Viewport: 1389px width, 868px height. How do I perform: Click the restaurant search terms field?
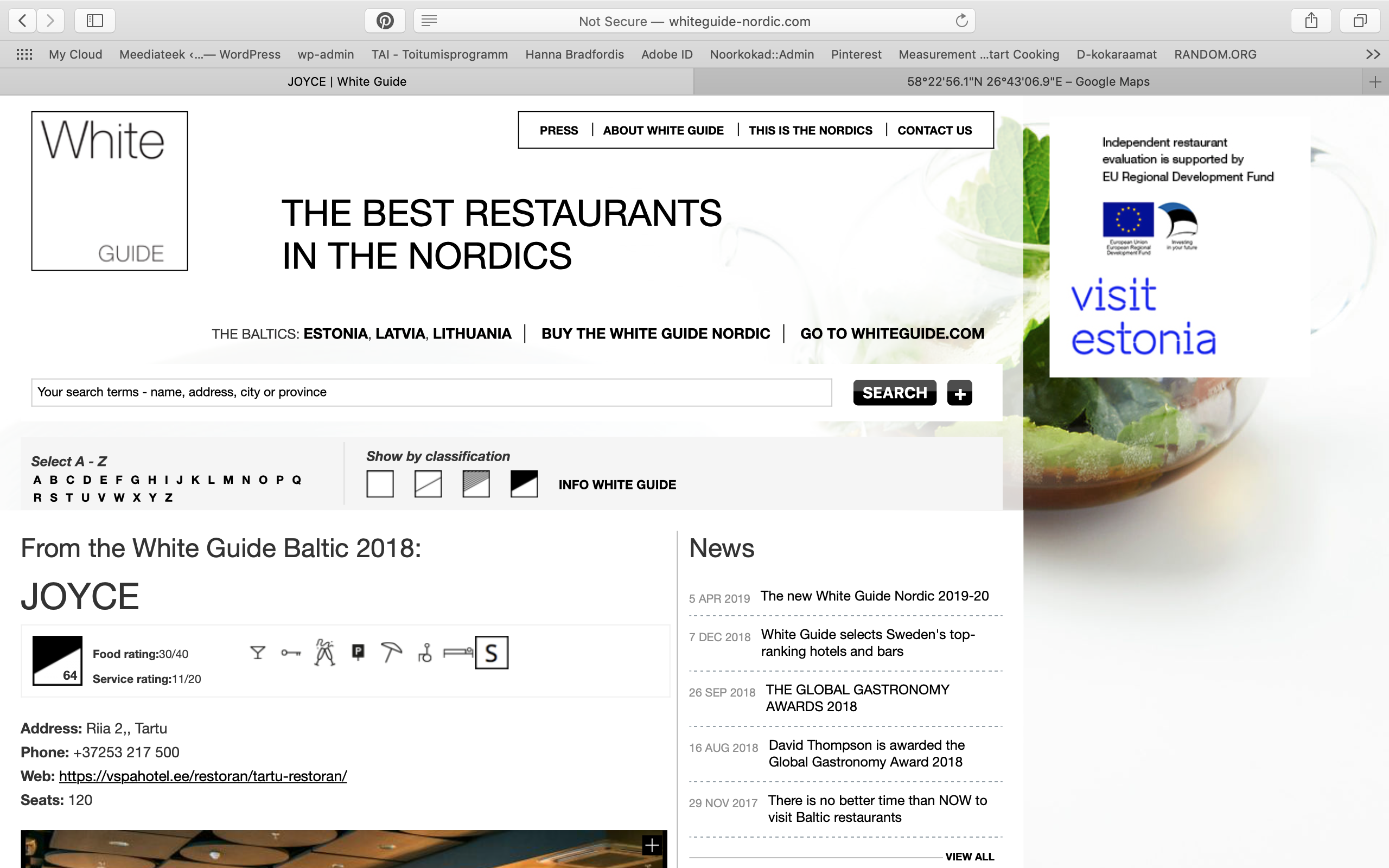click(x=431, y=392)
